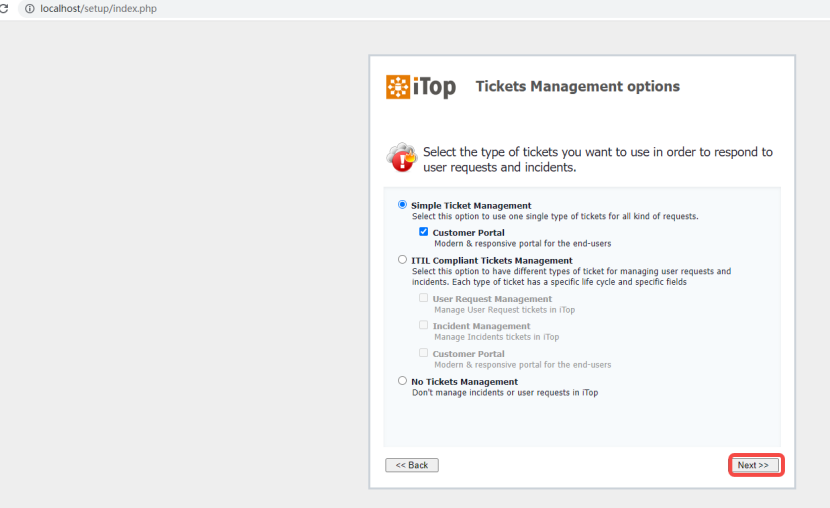The image size is (830, 508).
Task: Click the Tickets Management options heading
Action: [x=578, y=86]
